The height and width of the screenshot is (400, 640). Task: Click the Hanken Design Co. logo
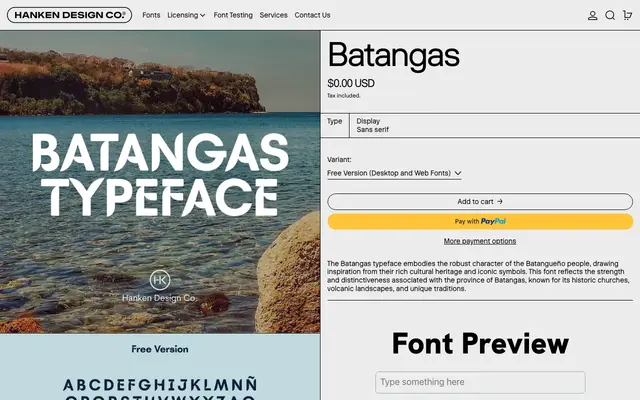click(69, 15)
